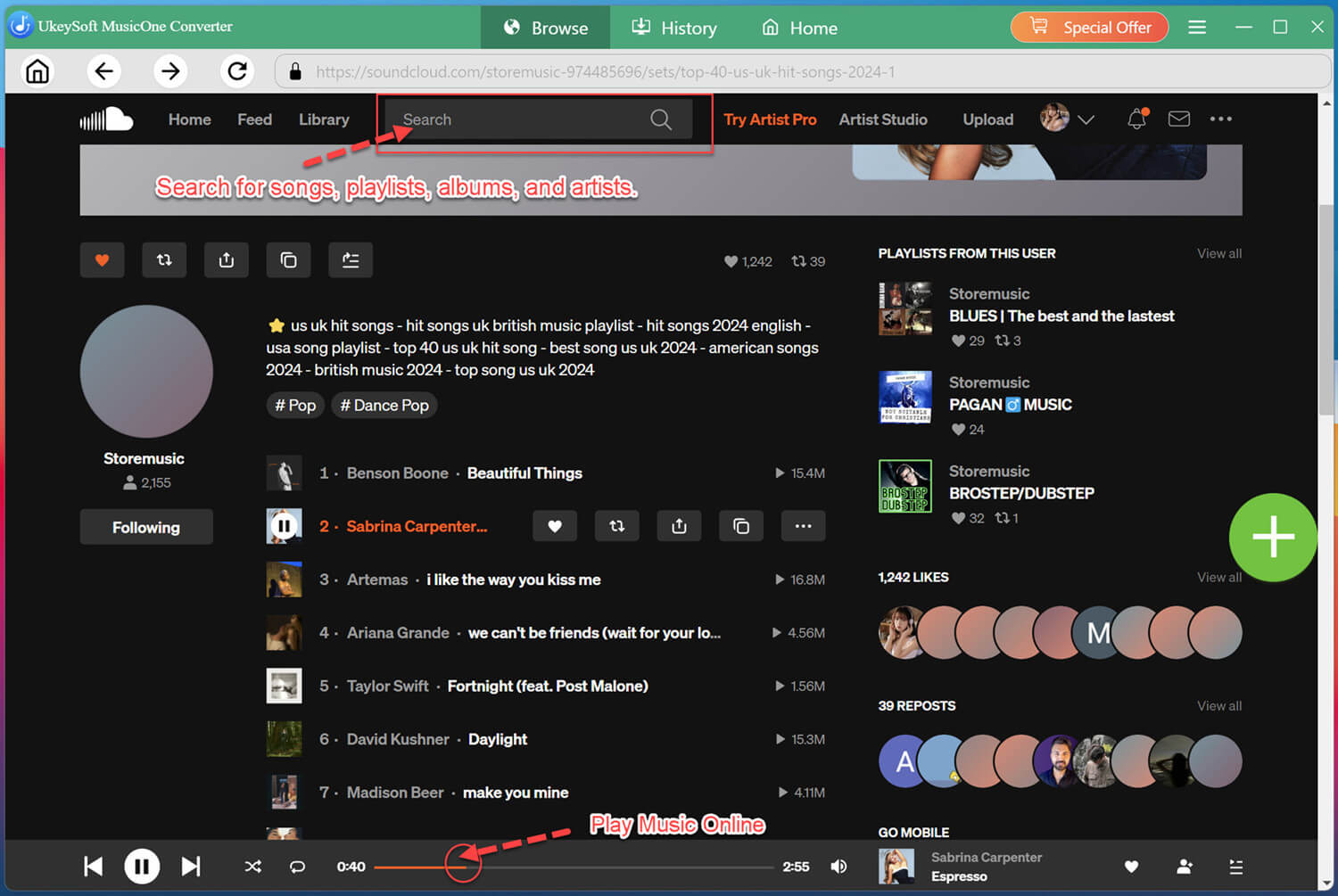1338x896 pixels.
Task: Seek on the track progress bar
Action: click(x=574, y=867)
